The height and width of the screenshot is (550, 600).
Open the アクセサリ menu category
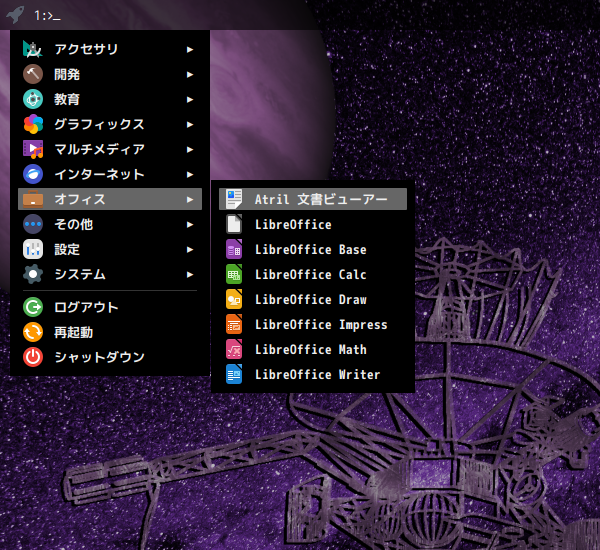coord(110,49)
